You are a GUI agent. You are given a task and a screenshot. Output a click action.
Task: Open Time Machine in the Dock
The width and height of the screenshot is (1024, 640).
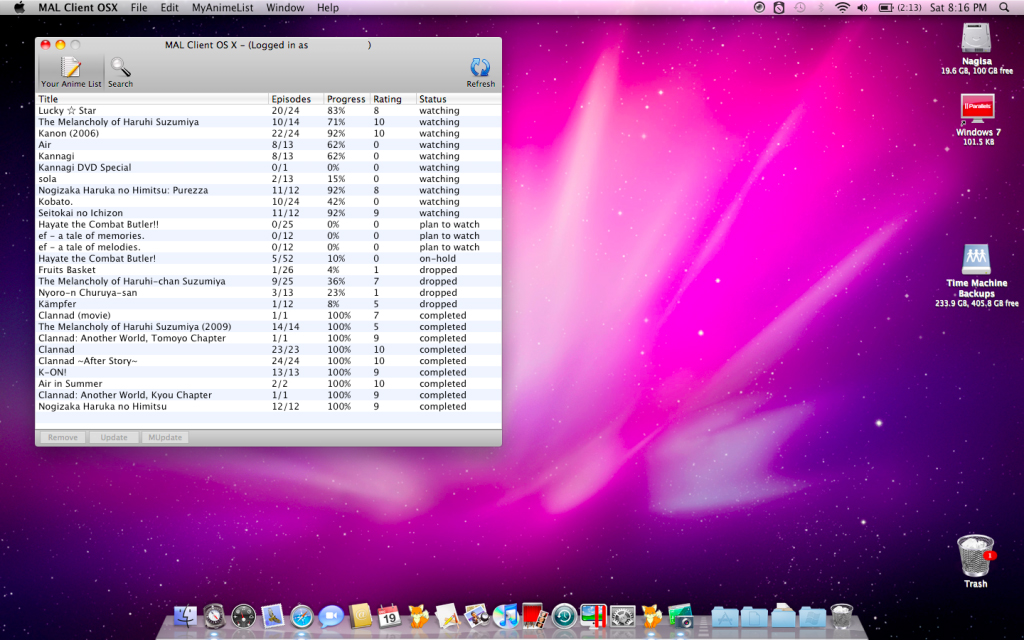564,616
